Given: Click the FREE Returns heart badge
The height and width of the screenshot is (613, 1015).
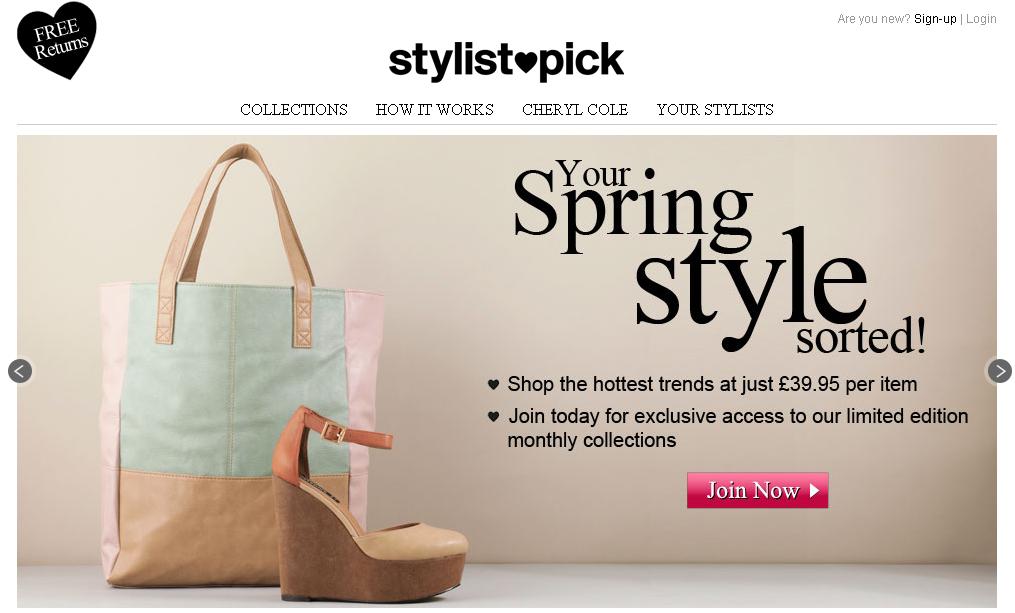Looking at the screenshot, I should tap(57, 40).
